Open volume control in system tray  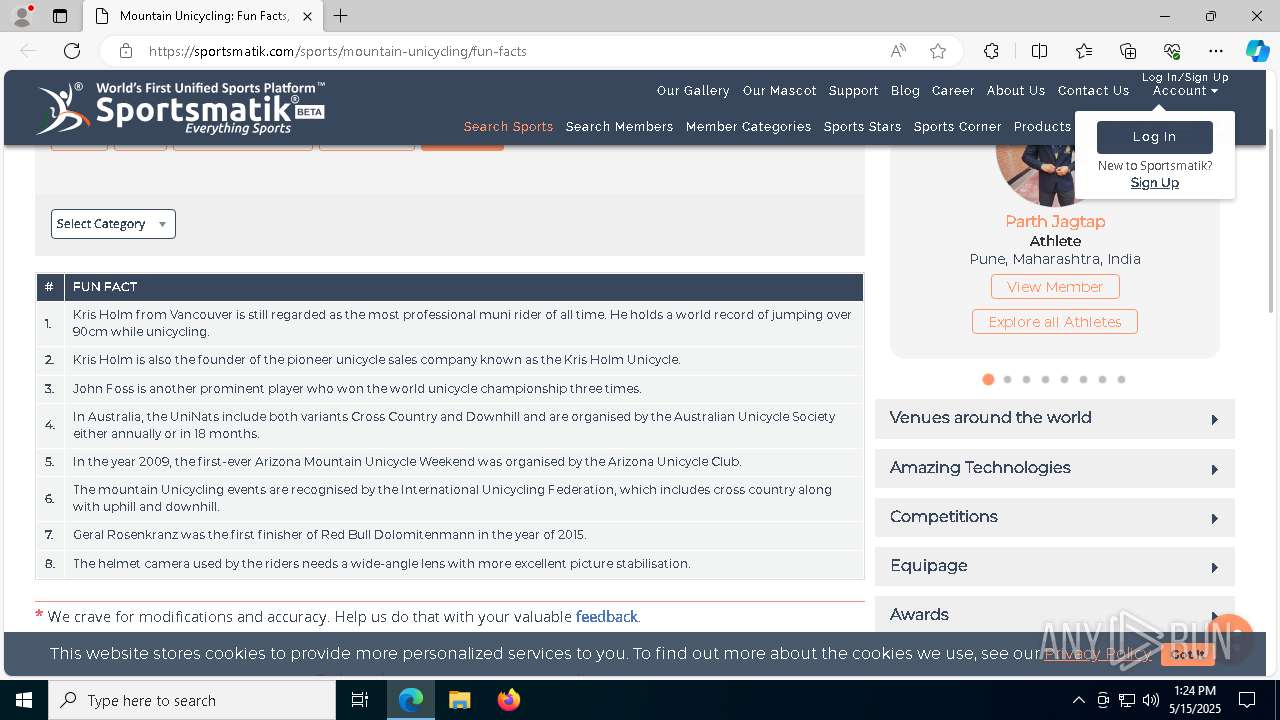1151,700
